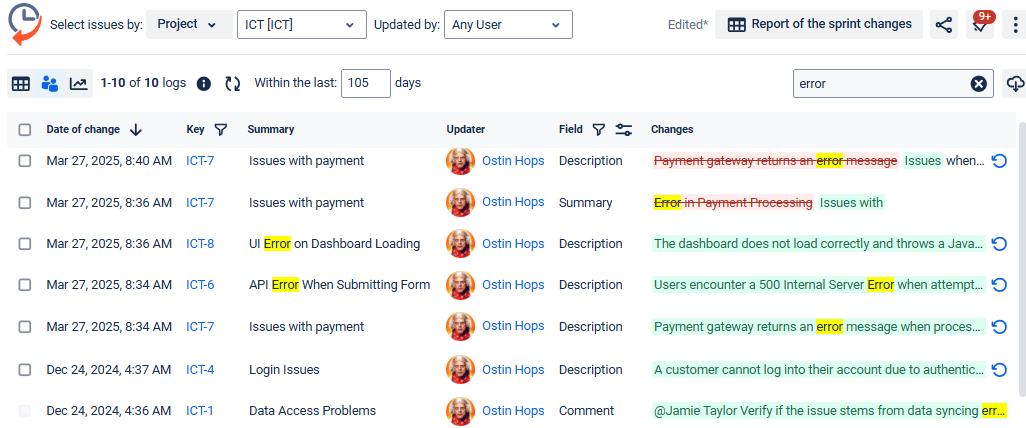The image size is (1026, 428).
Task: Open notifications icon with 9+ badge
Action: (x=980, y=25)
